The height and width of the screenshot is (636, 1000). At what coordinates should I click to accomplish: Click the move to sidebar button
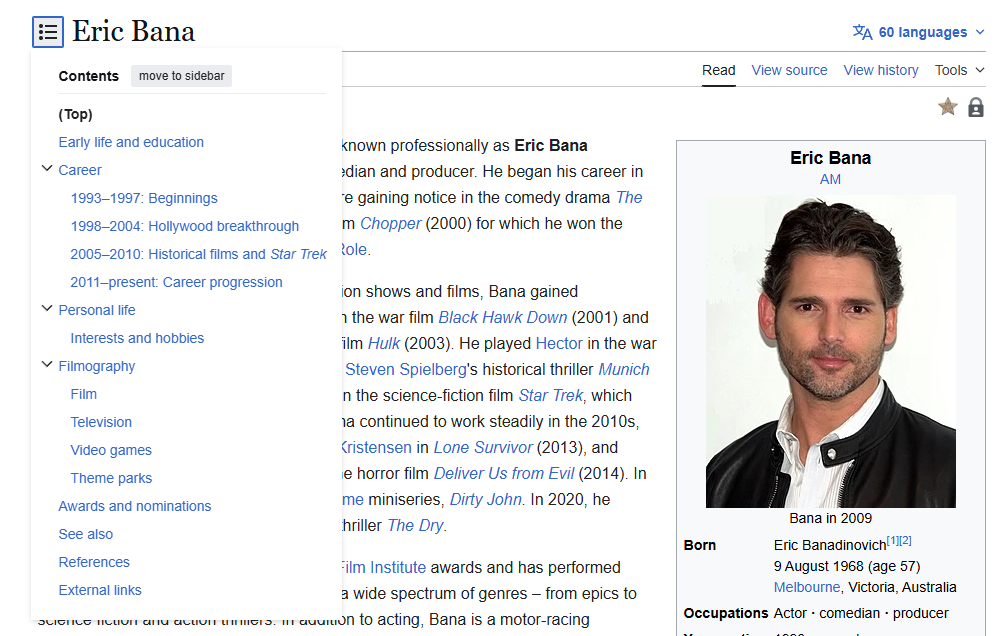tap(182, 76)
